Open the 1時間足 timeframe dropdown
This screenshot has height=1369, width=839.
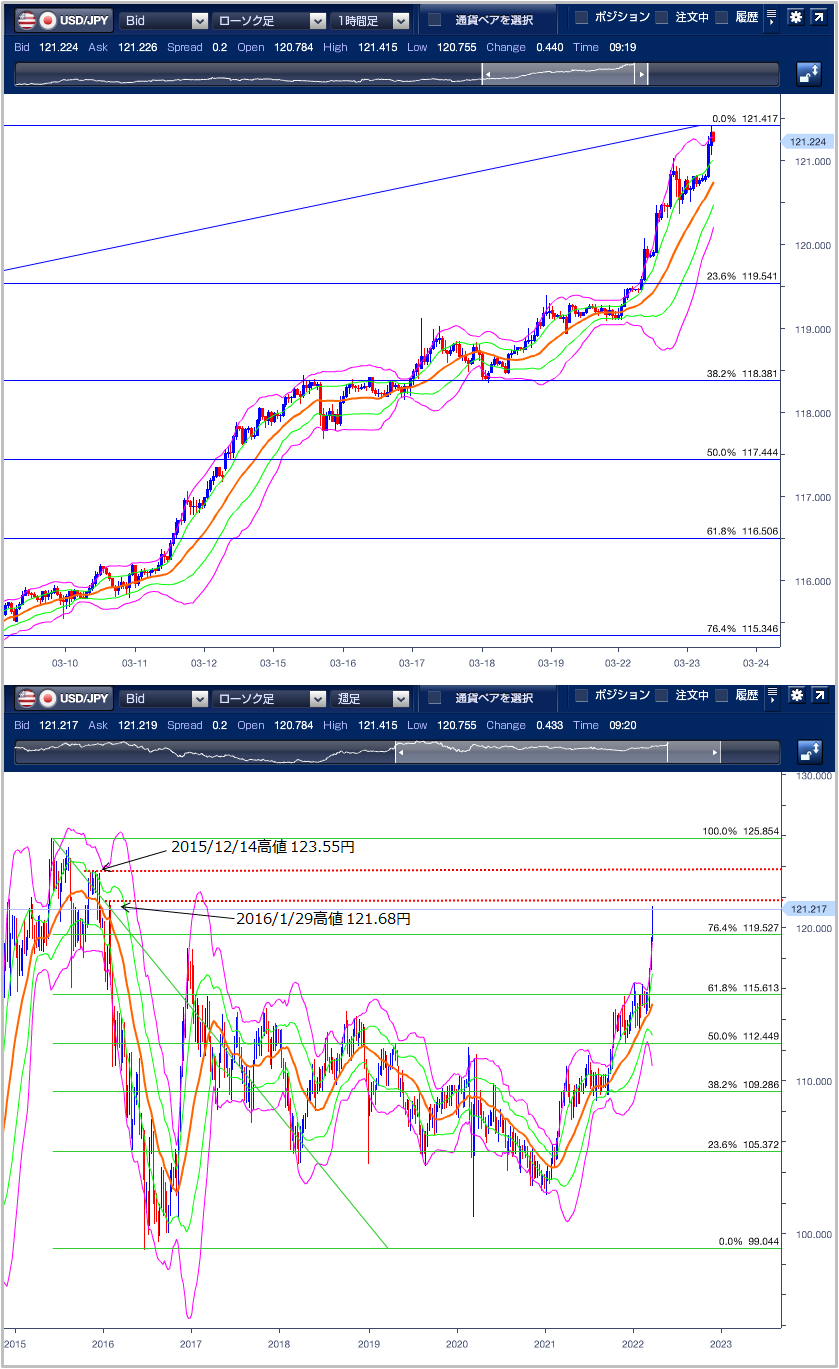[371, 20]
